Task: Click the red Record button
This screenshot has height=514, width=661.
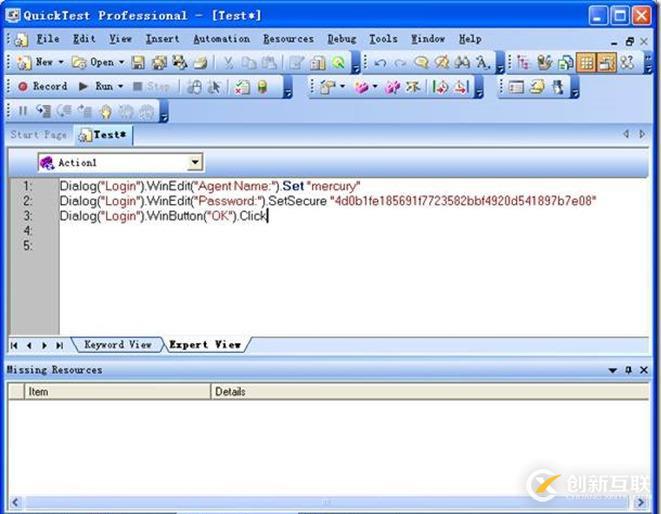Action: click(x=42, y=86)
